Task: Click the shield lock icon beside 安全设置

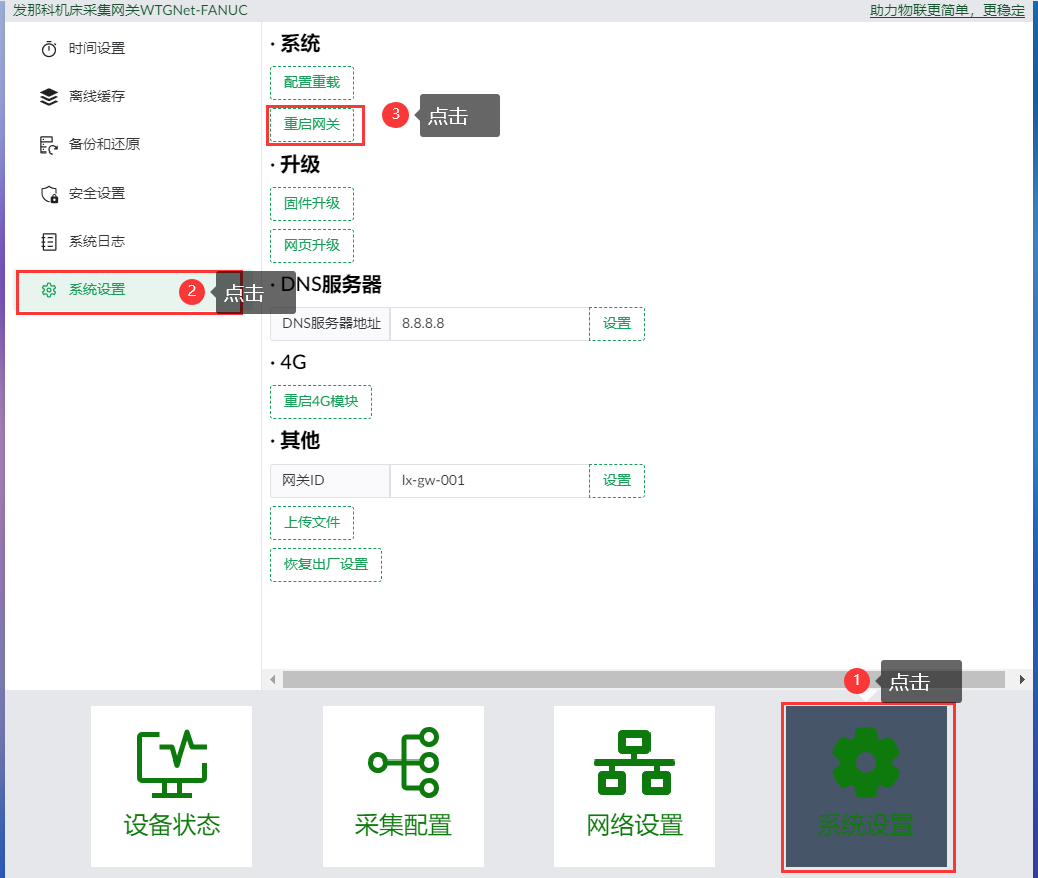Action: point(49,194)
